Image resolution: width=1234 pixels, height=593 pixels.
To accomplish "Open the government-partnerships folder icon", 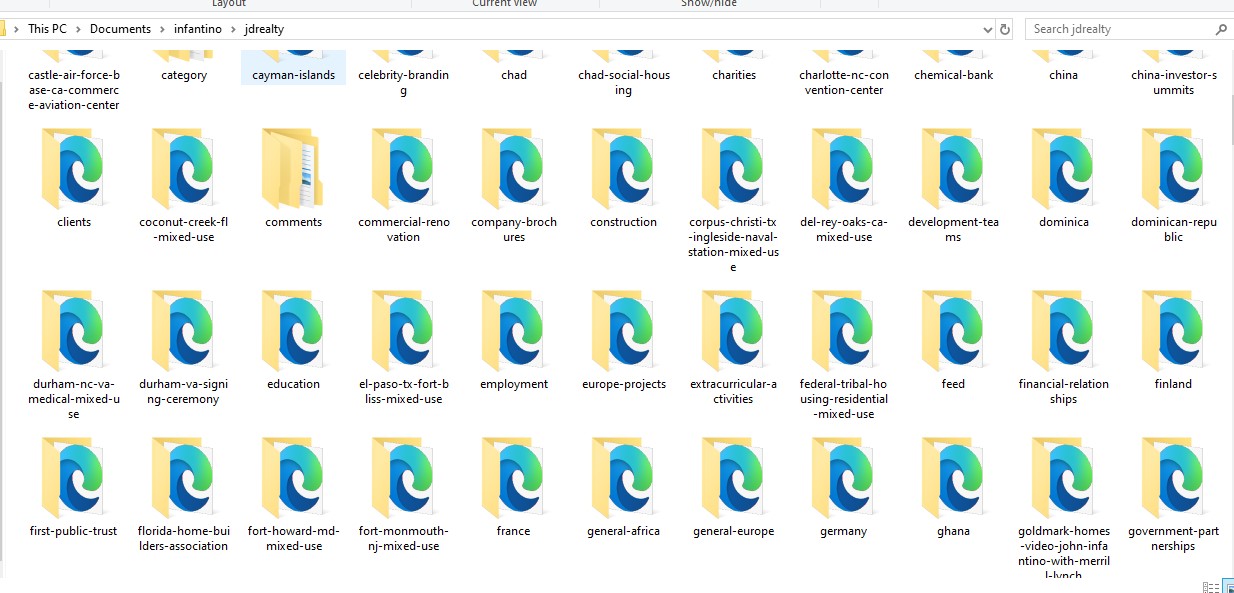I will click(x=1173, y=477).
